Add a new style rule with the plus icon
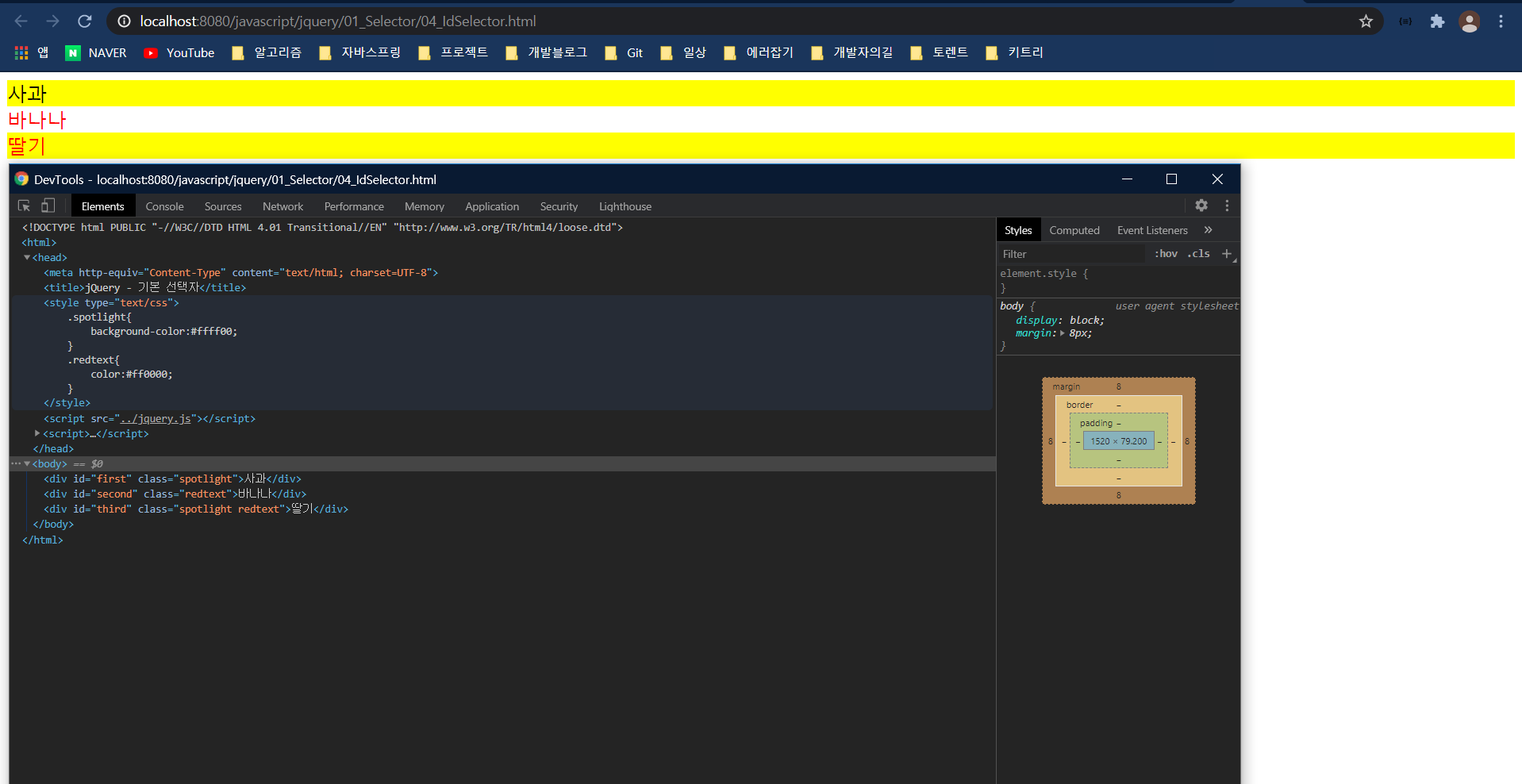 click(1227, 254)
